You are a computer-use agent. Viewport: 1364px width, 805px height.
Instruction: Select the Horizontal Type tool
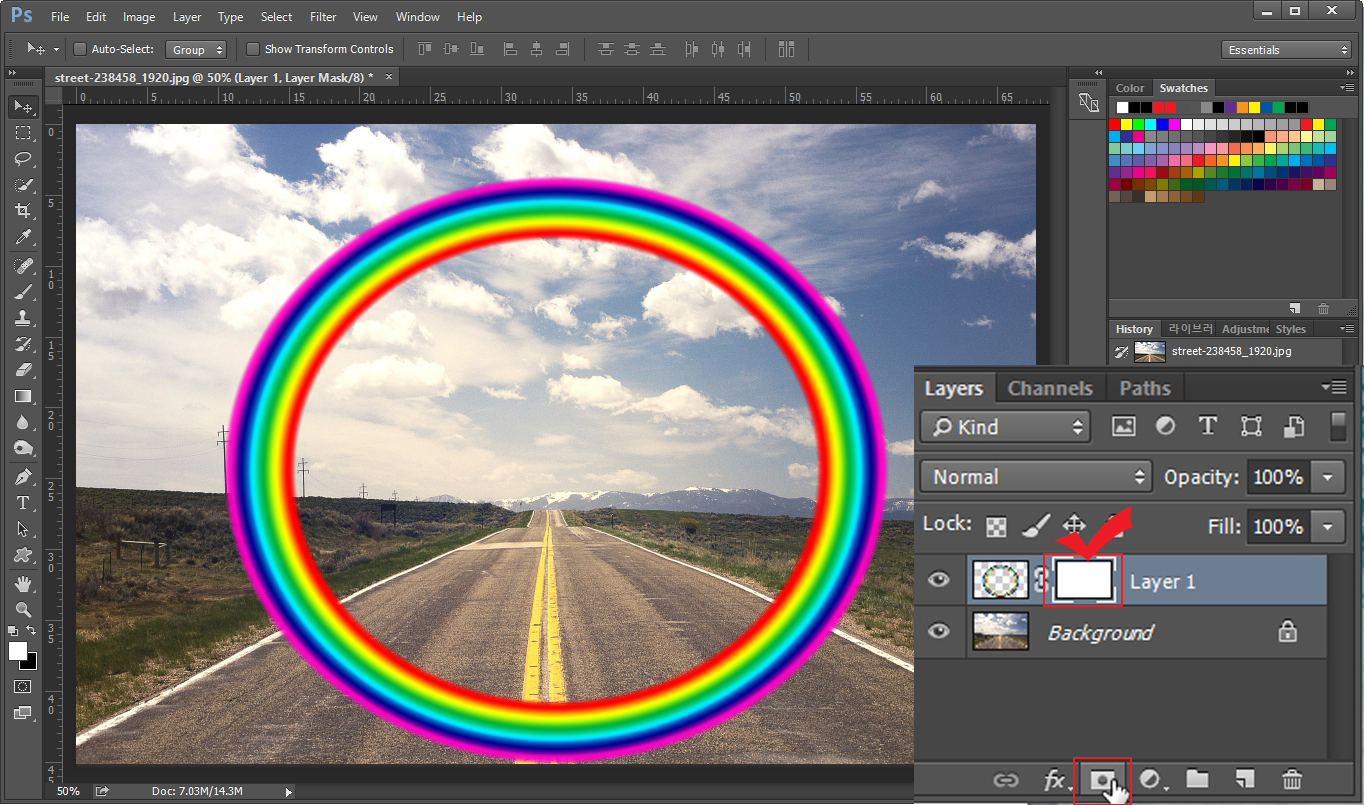point(23,503)
